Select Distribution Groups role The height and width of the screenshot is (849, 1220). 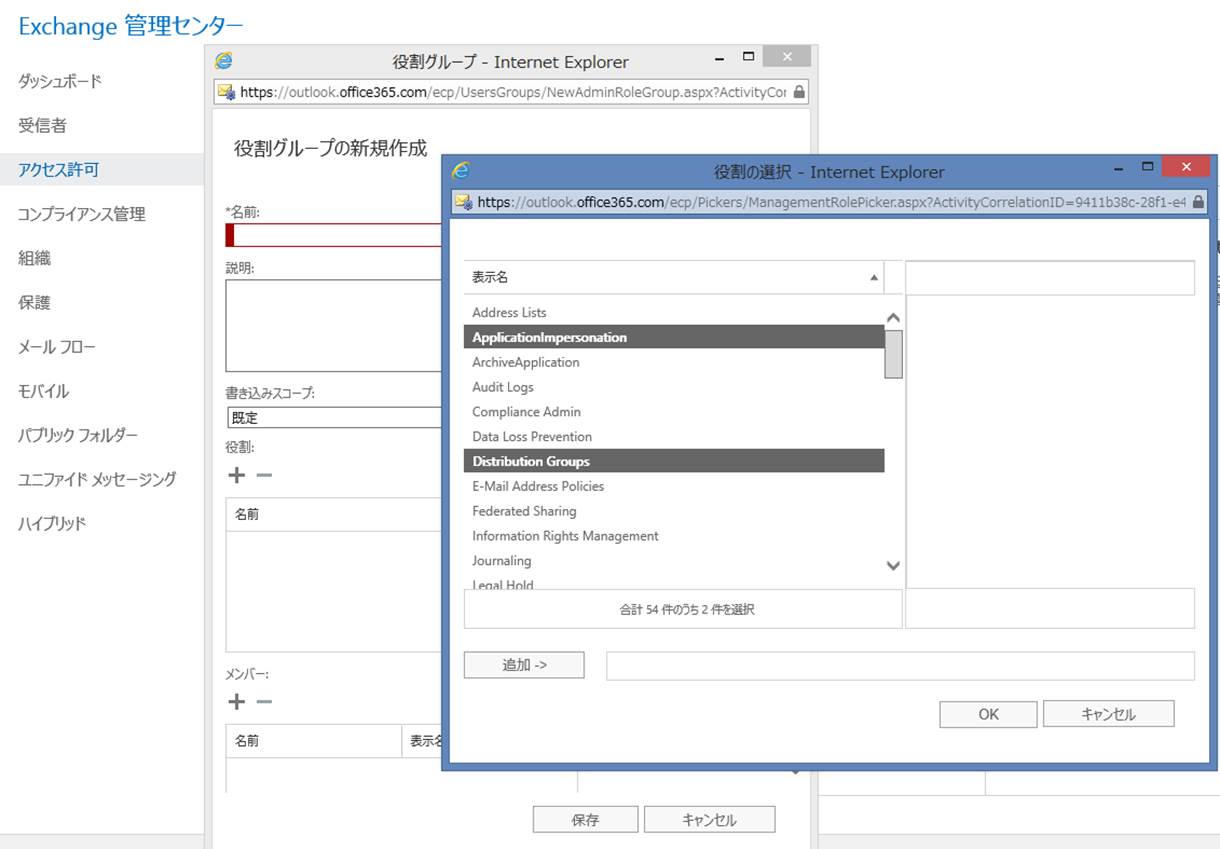(674, 461)
